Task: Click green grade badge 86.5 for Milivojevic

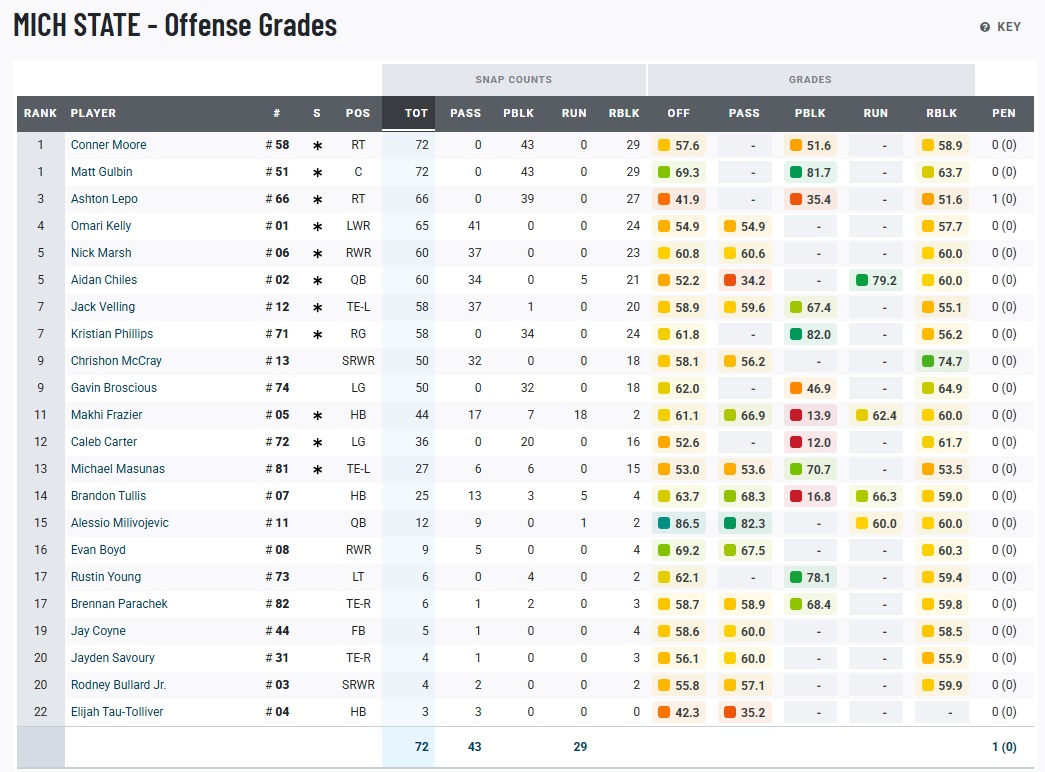Action: [679, 523]
